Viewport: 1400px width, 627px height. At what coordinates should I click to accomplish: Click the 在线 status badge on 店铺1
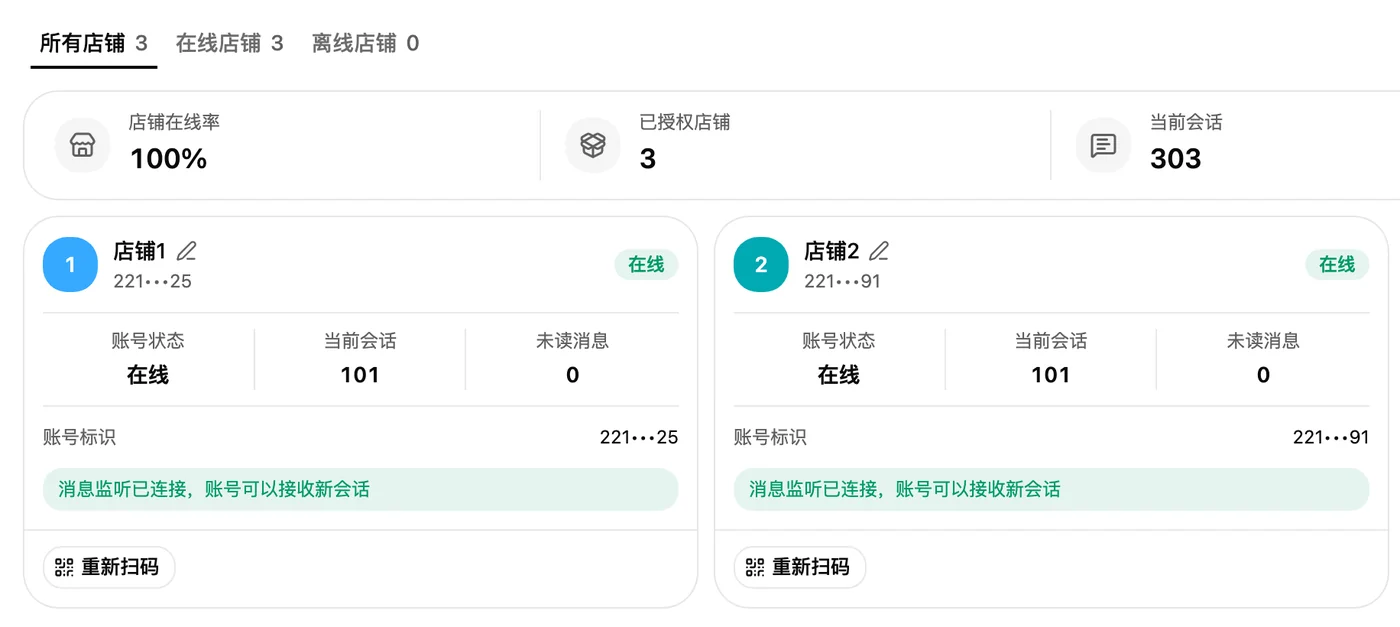pos(646,264)
